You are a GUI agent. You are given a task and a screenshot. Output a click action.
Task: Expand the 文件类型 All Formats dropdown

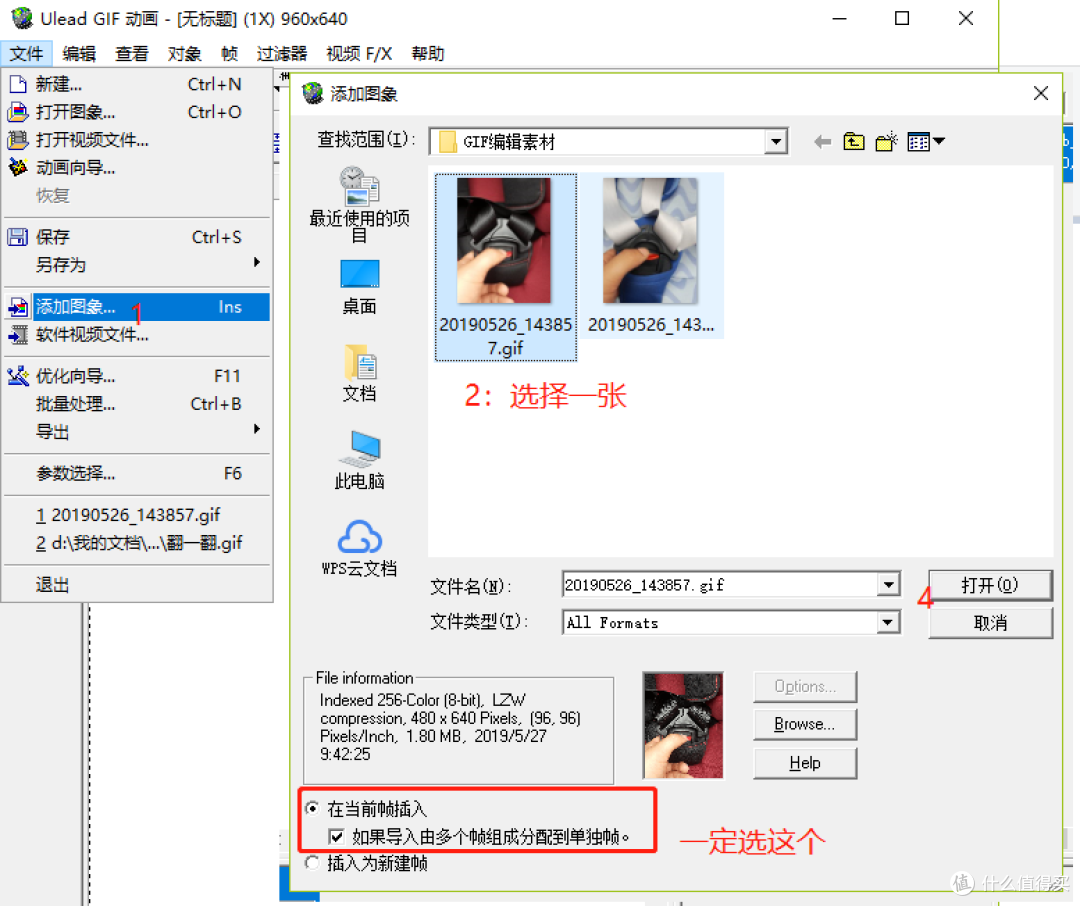click(x=886, y=622)
